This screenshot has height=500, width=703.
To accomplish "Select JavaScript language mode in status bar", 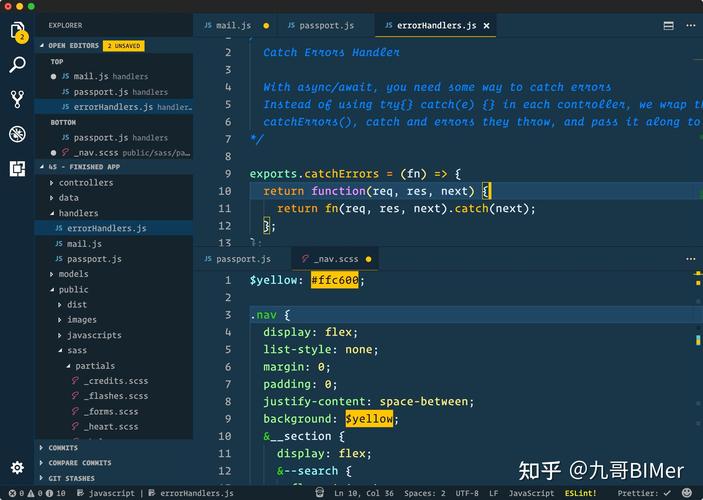I will click(531, 493).
